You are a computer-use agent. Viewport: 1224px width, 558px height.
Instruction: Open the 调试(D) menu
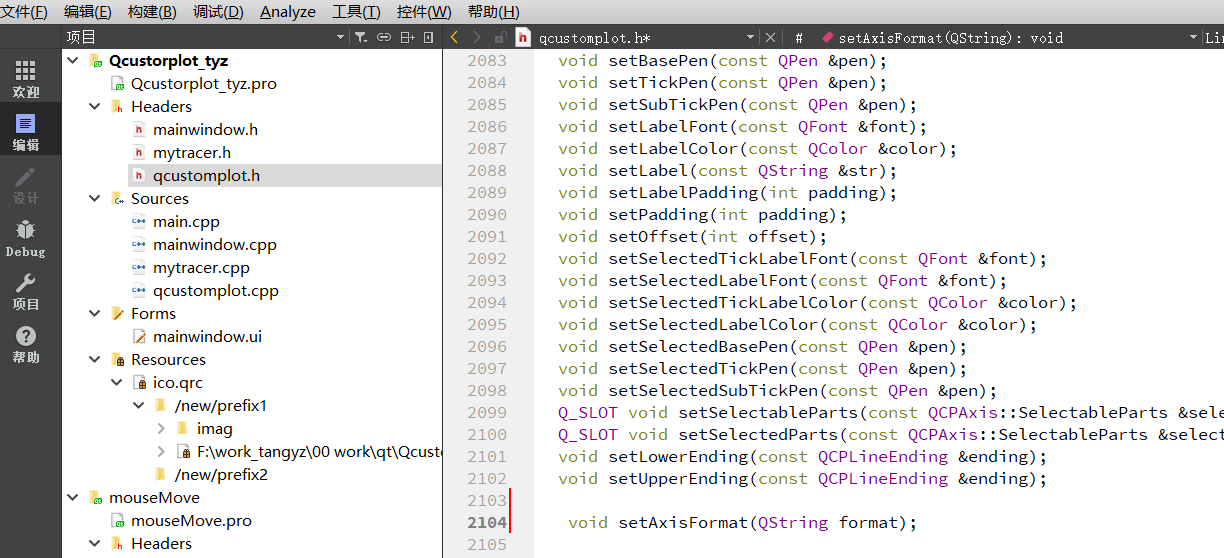[218, 12]
